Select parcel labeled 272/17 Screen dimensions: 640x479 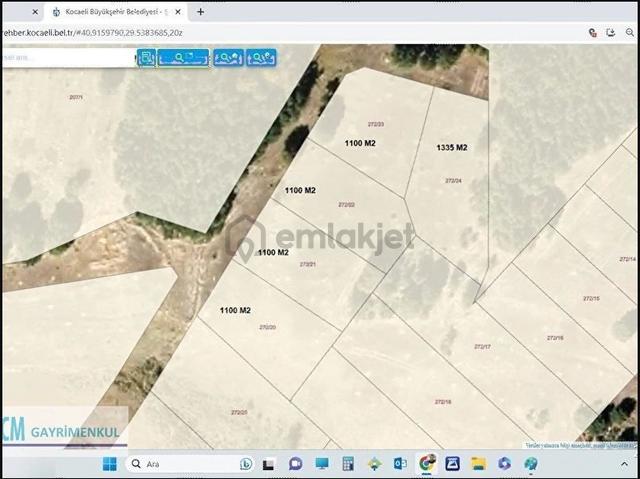pos(482,347)
